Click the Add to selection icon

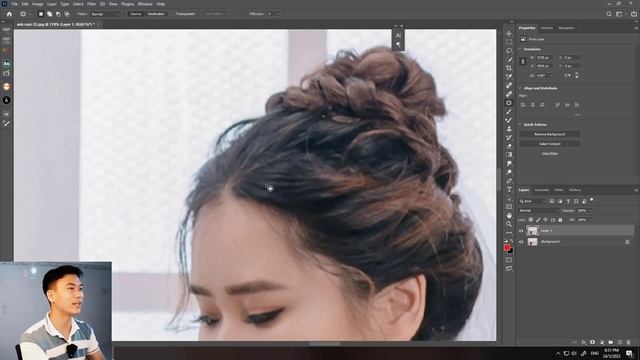(49, 14)
